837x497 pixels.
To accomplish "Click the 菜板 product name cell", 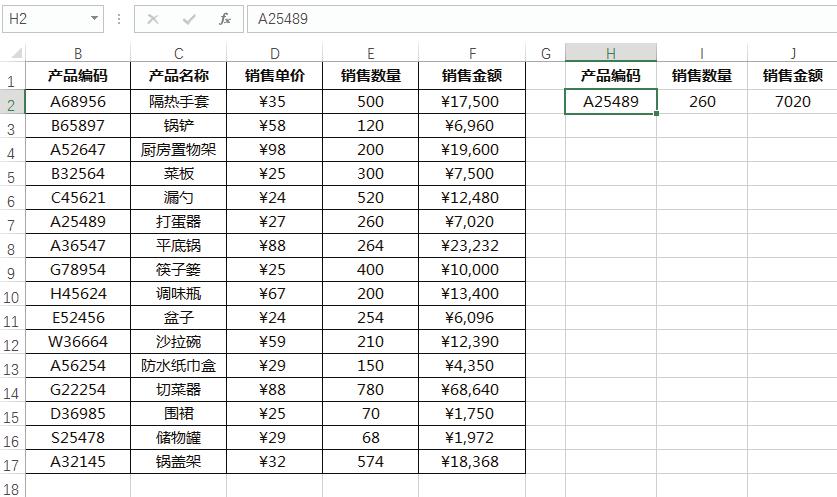I will 178,173.
